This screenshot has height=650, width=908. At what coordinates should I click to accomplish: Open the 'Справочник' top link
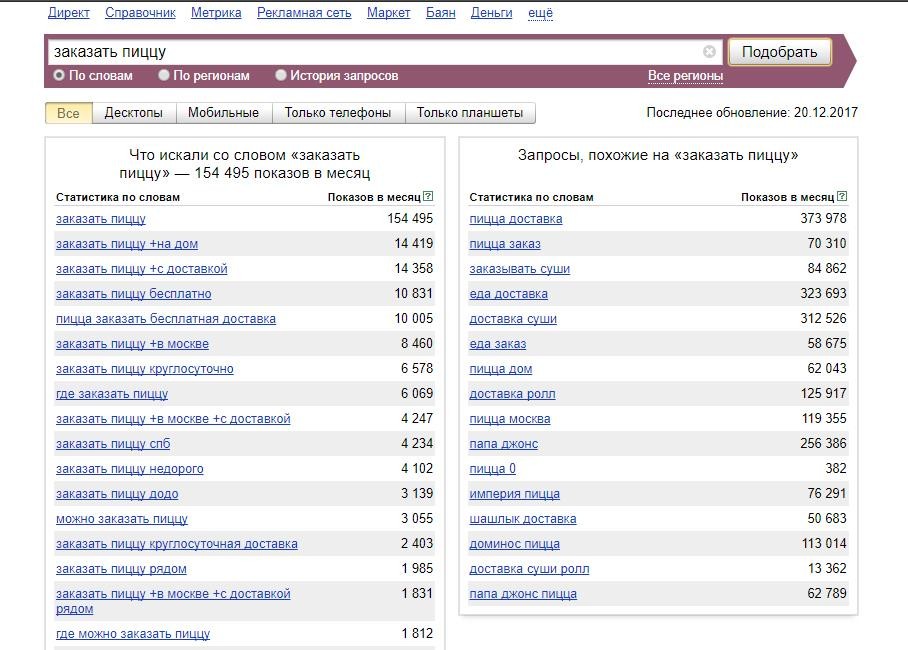[140, 13]
